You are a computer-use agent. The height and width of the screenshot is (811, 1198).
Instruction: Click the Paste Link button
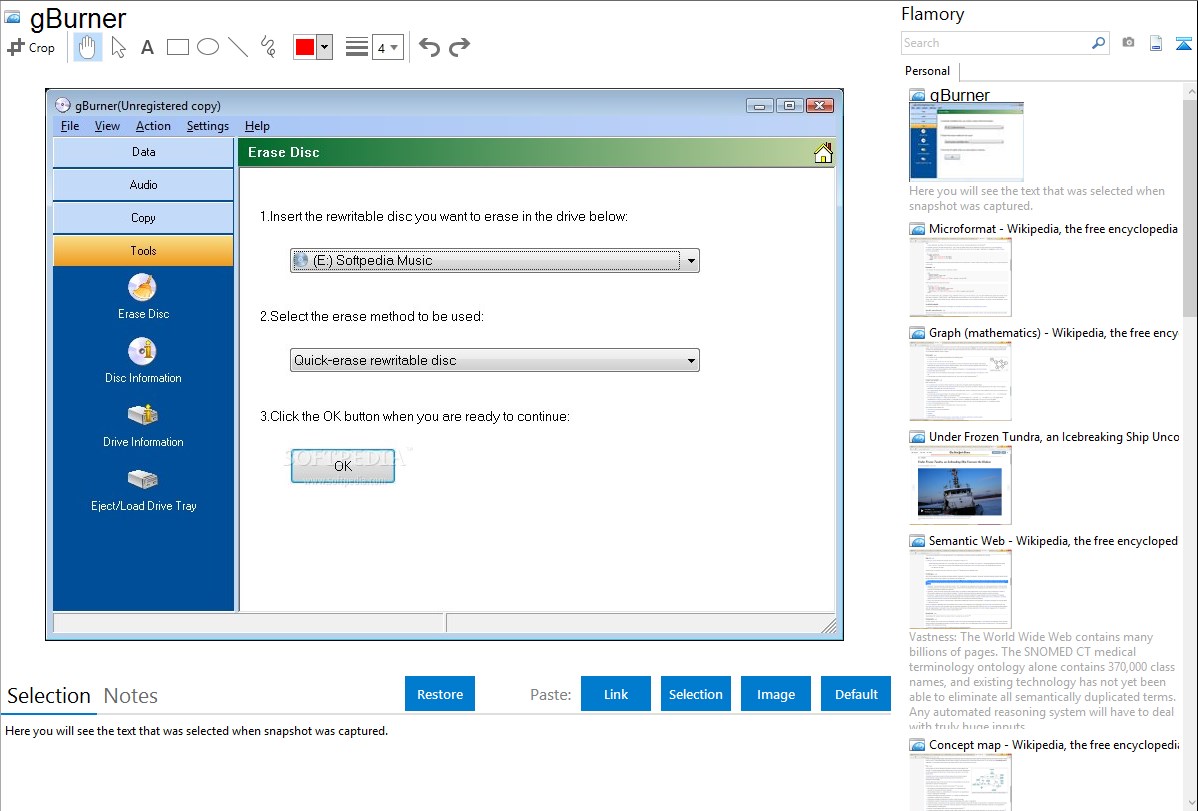coord(616,694)
